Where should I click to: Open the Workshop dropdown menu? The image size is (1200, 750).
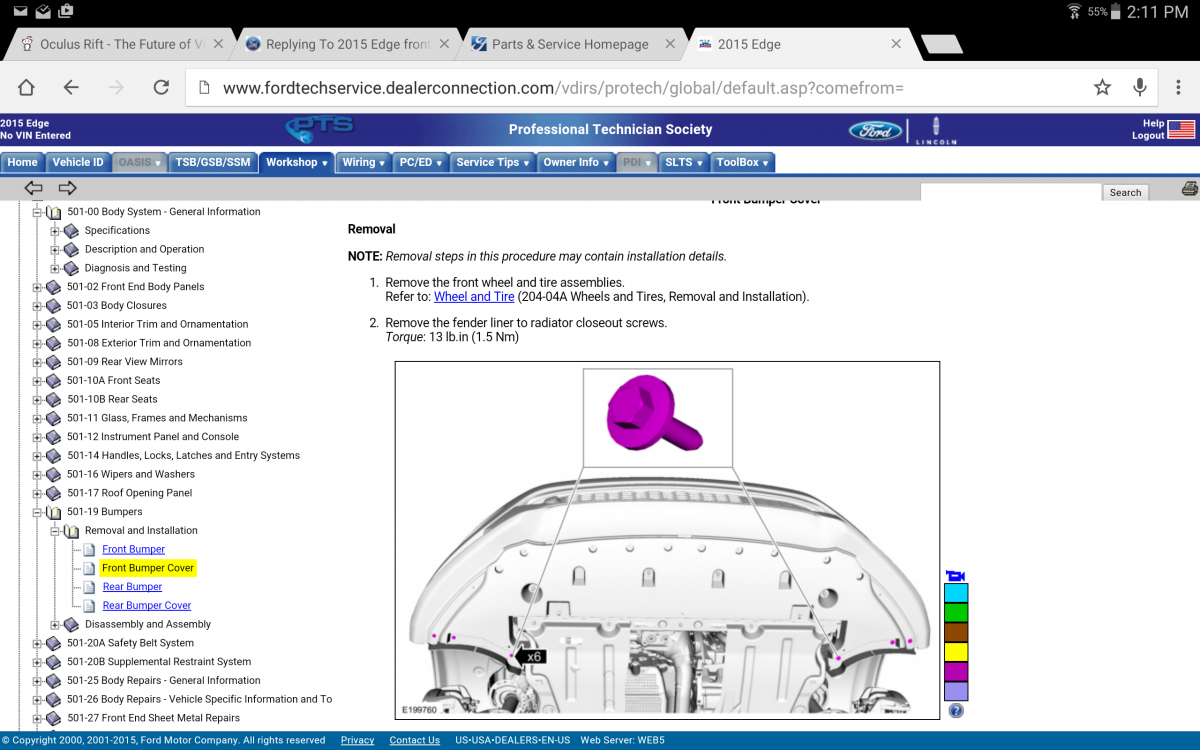pos(296,162)
